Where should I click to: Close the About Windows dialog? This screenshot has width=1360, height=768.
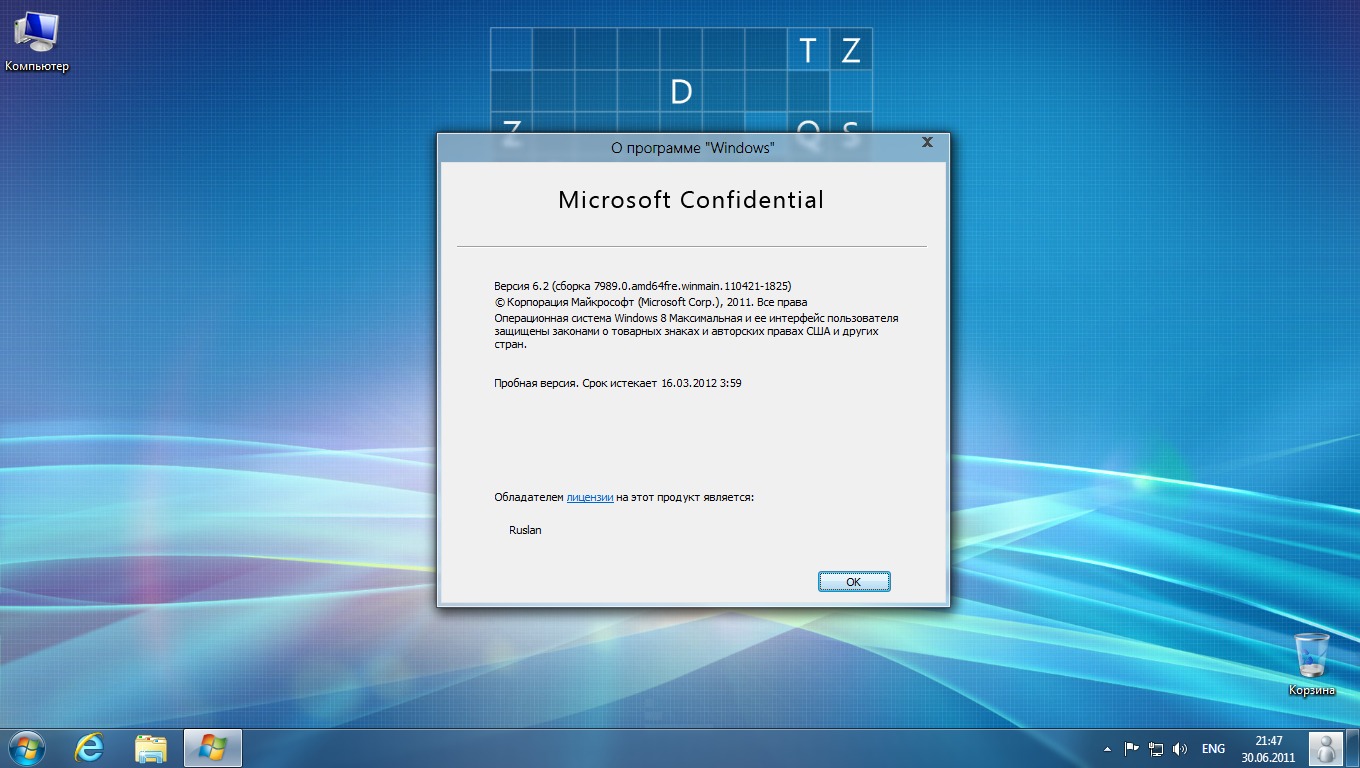point(927,143)
